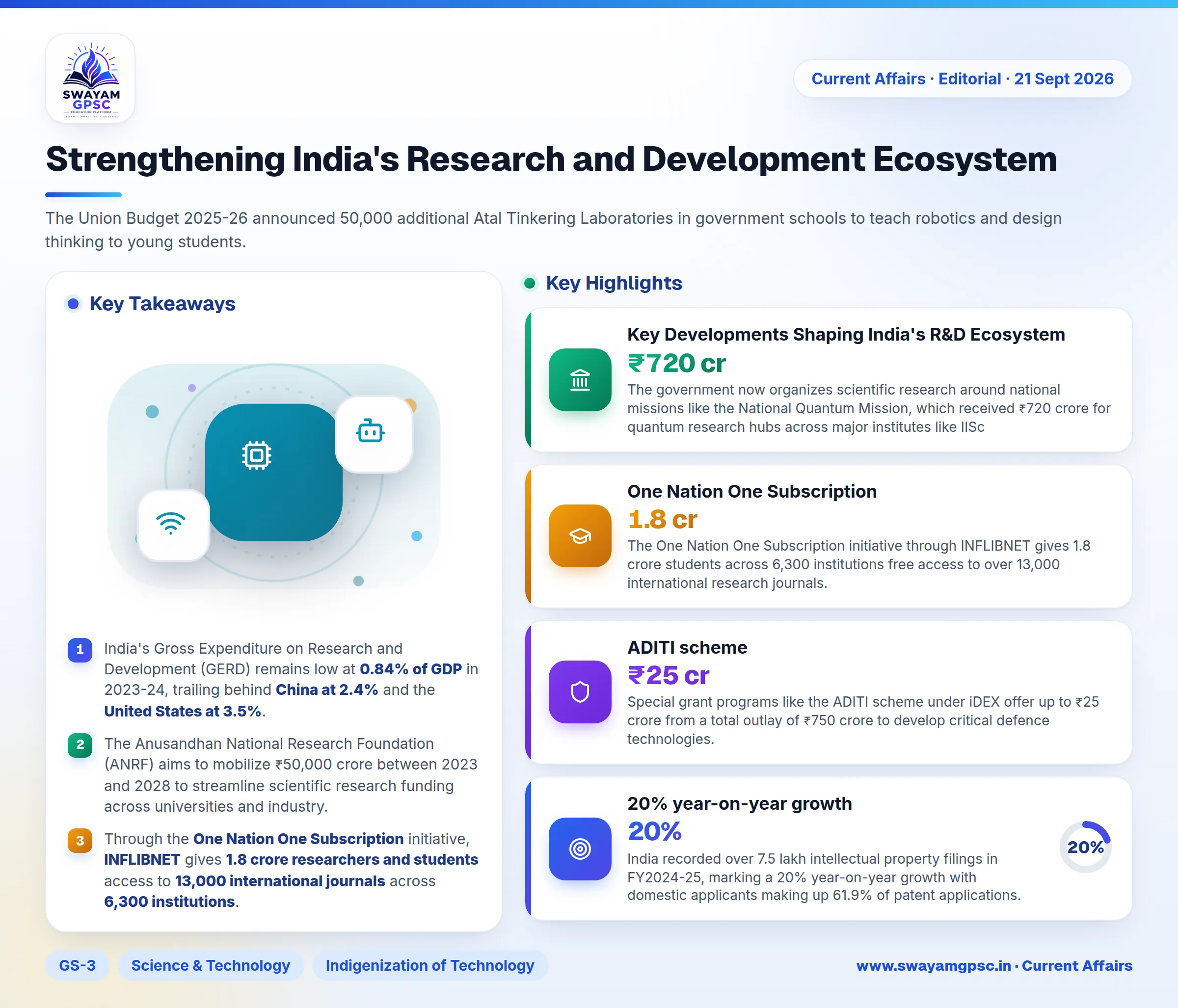The width and height of the screenshot is (1178, 1008).
Task: Click the bold text United States at 3.5%
Action: [x=183, y=711]
